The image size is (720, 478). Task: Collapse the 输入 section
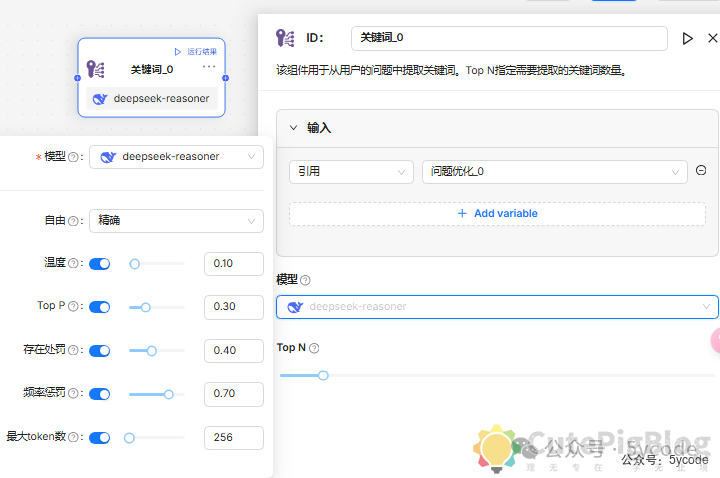pyautogui.click(x=293, y=128)
